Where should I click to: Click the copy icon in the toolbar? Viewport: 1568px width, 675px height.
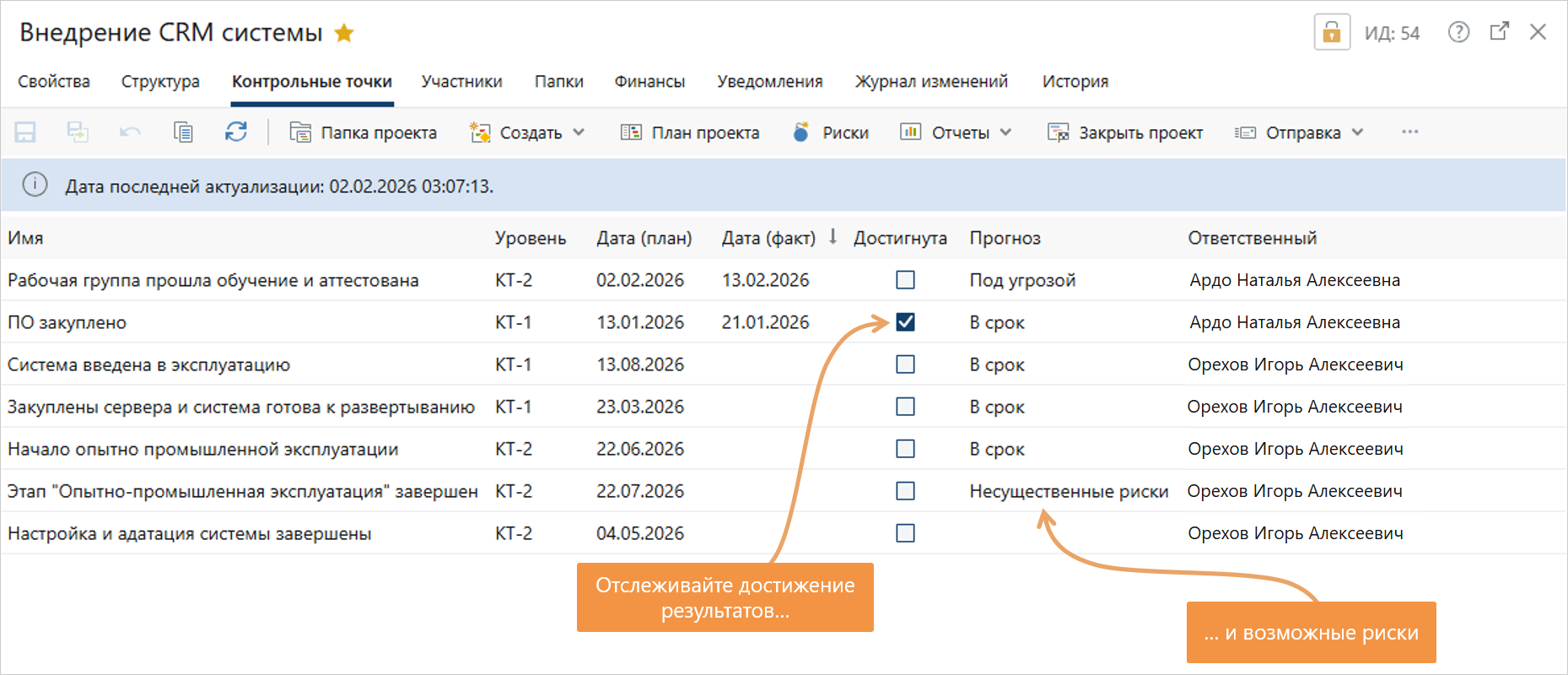point(183,132)
